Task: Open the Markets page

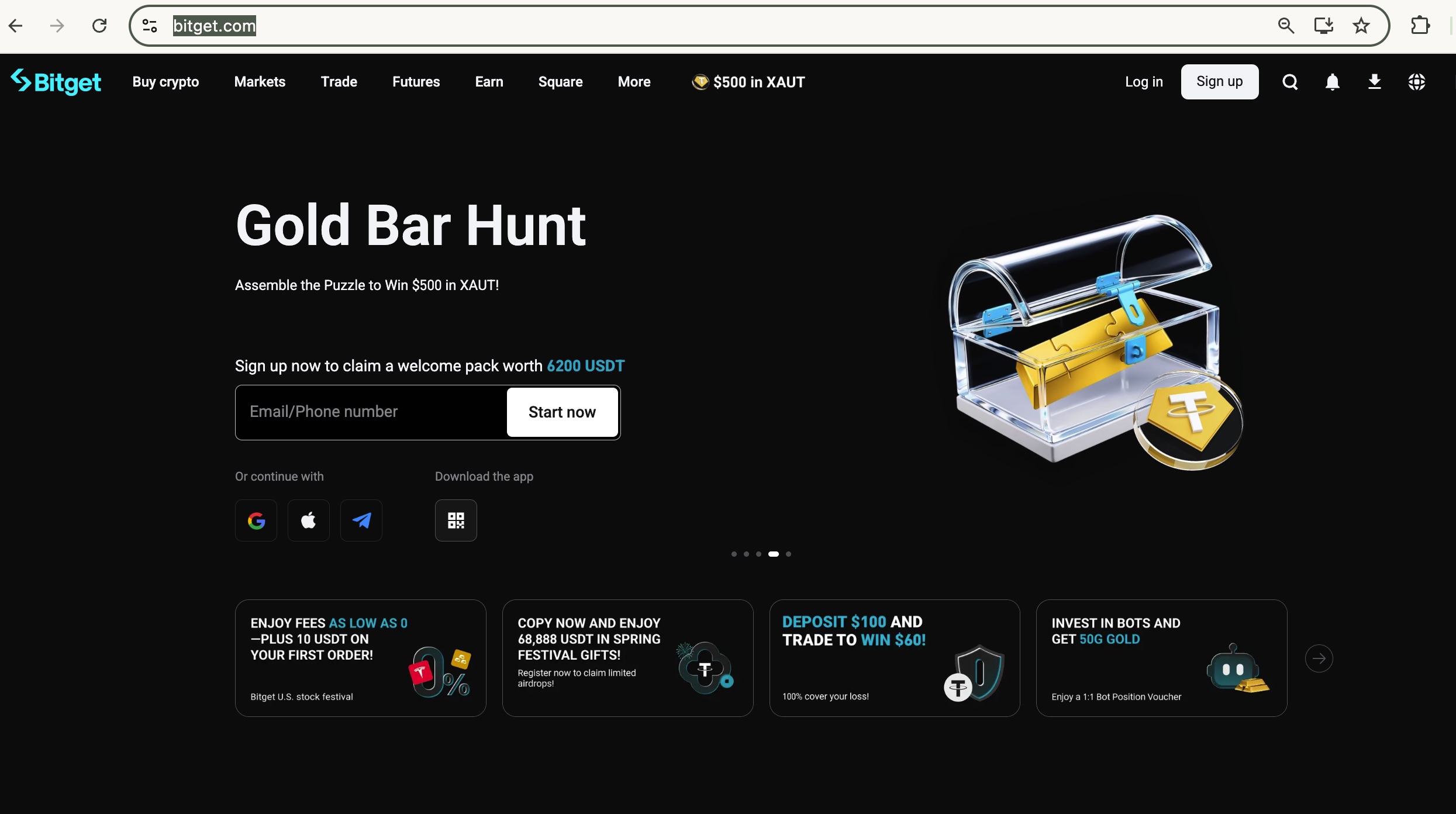Action: (260, 82)
